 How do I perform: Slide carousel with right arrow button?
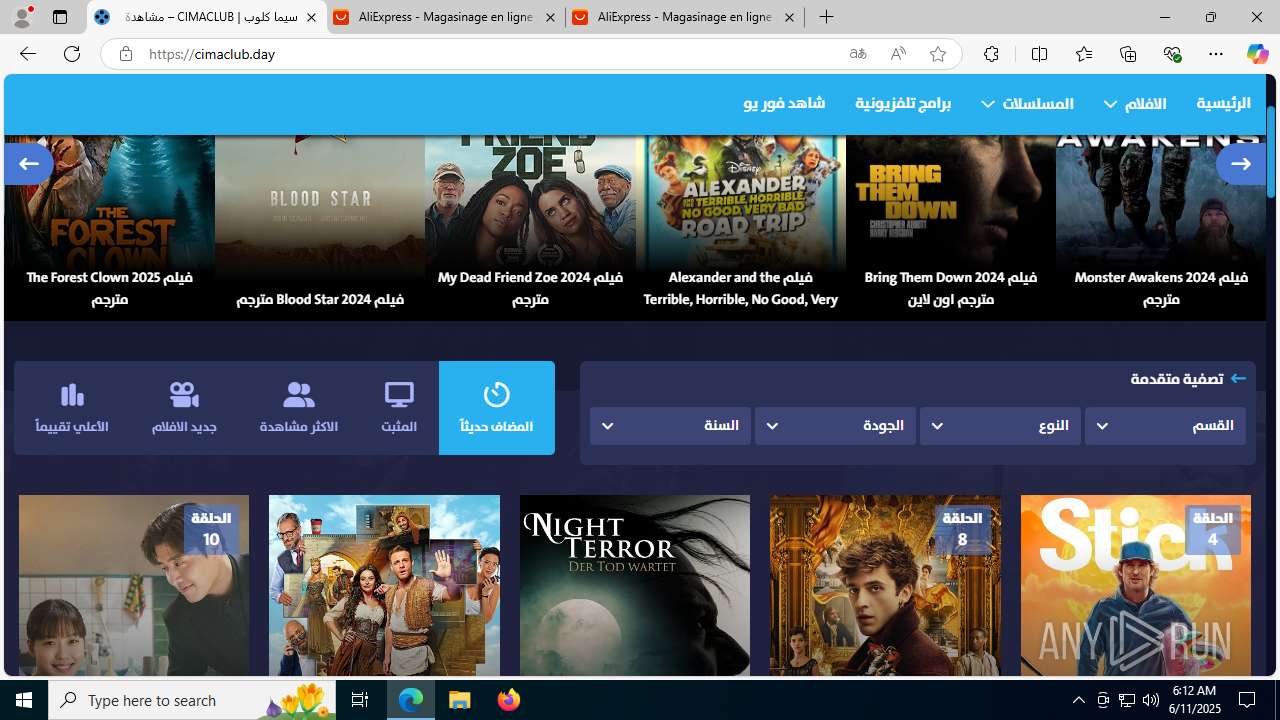point(1241,163)
